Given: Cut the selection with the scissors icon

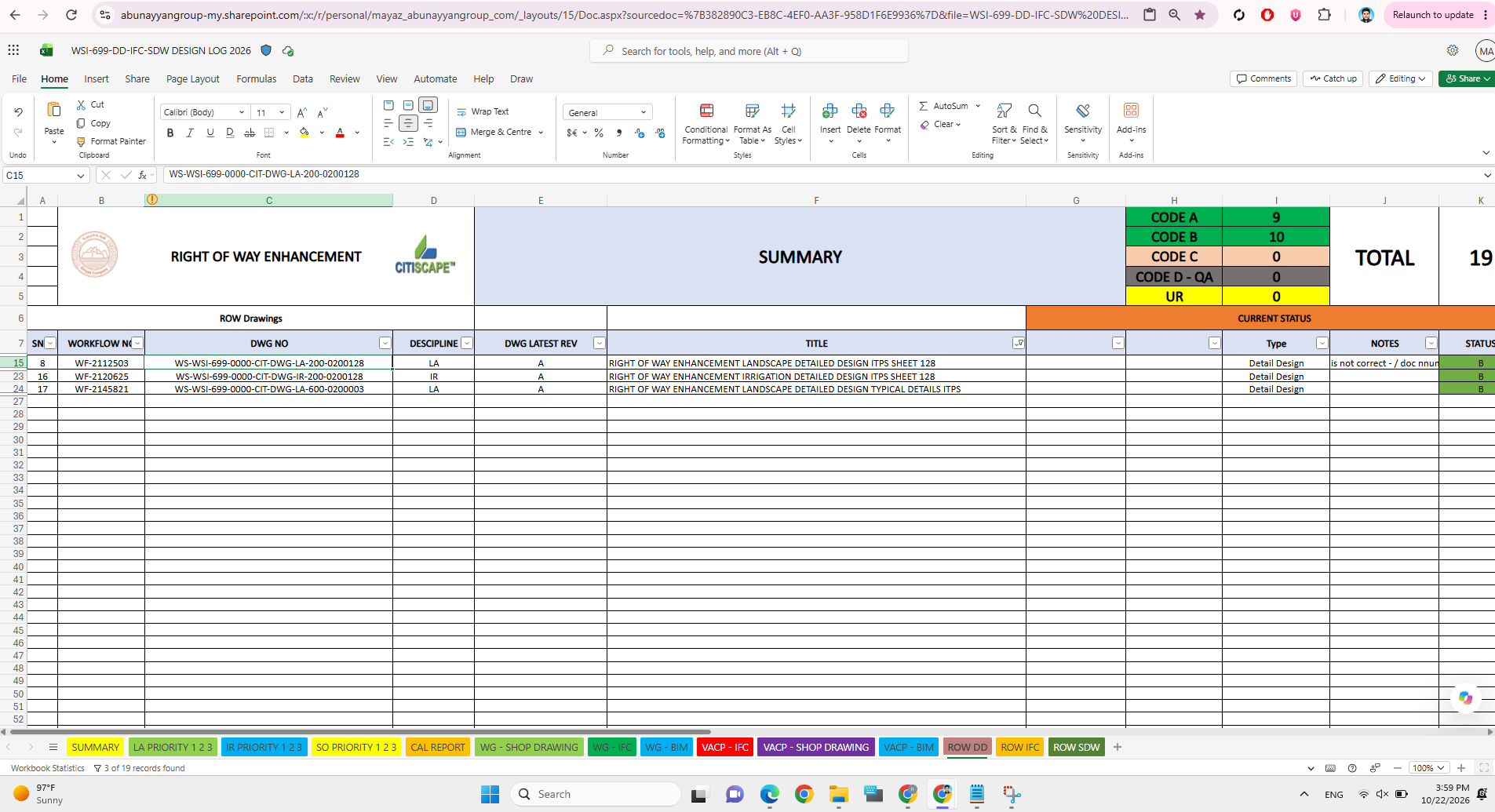Looking at the screenshot, I should click(81, 104).
